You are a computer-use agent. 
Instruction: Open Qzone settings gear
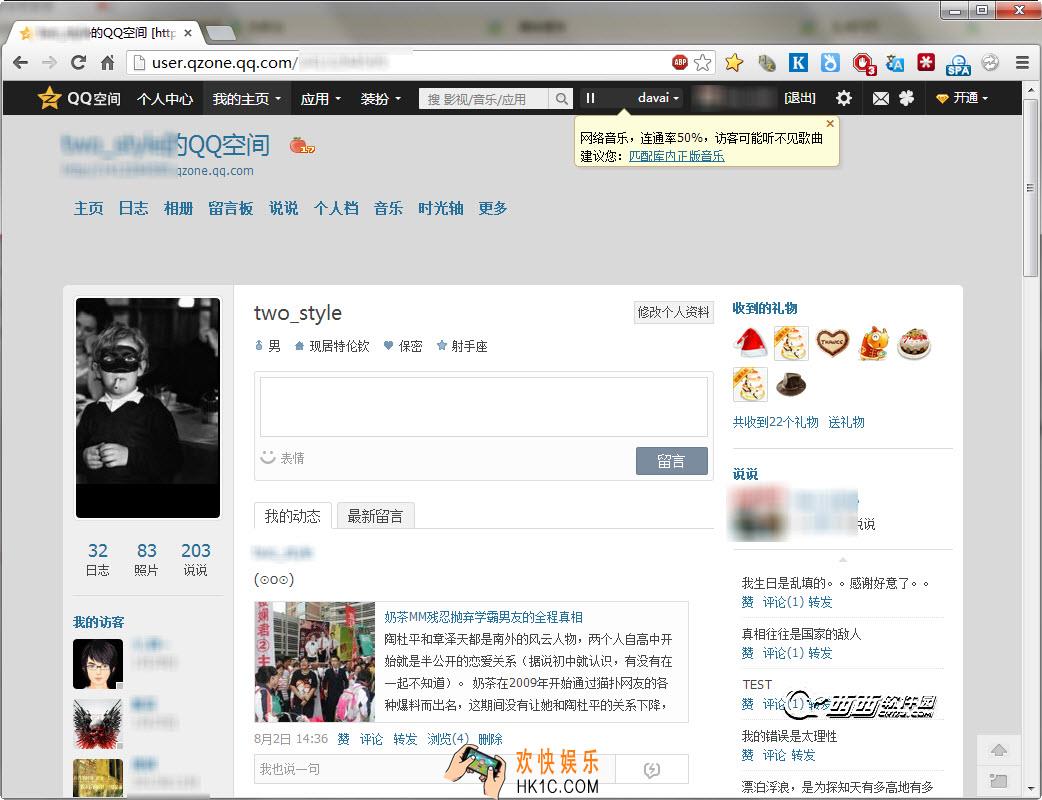click(x=844, y=98)
